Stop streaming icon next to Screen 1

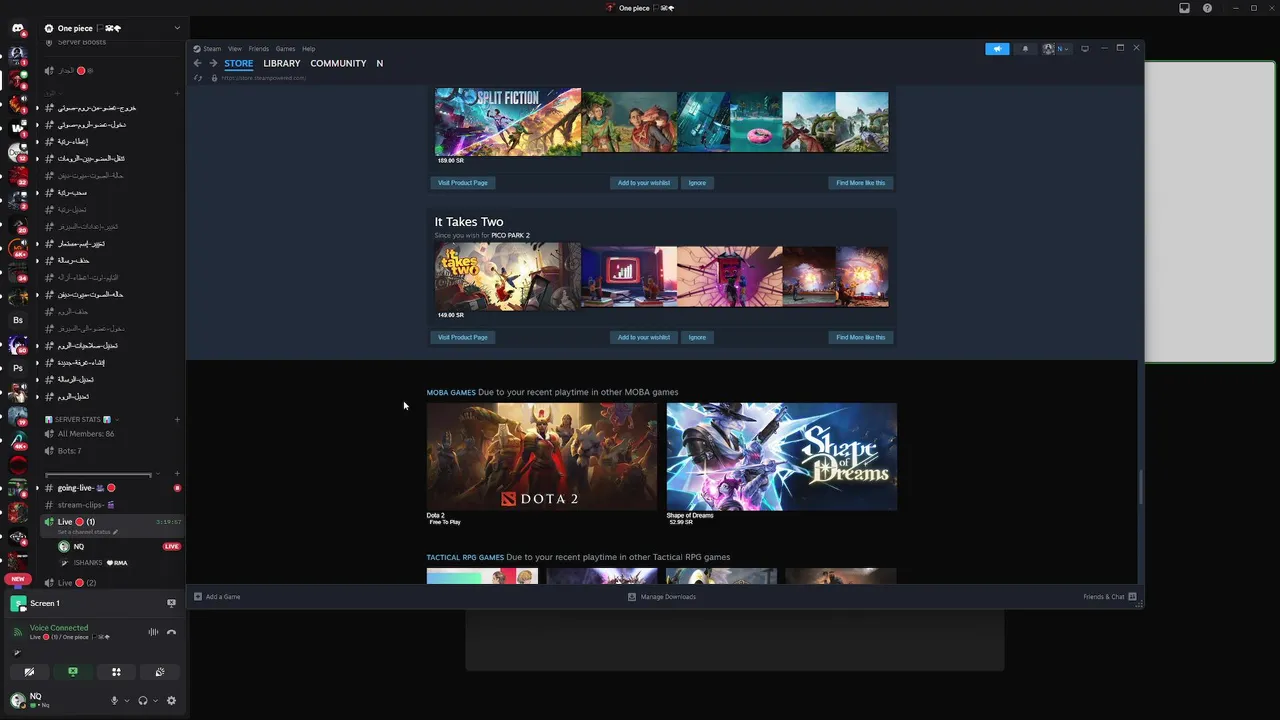pos(171,603)
